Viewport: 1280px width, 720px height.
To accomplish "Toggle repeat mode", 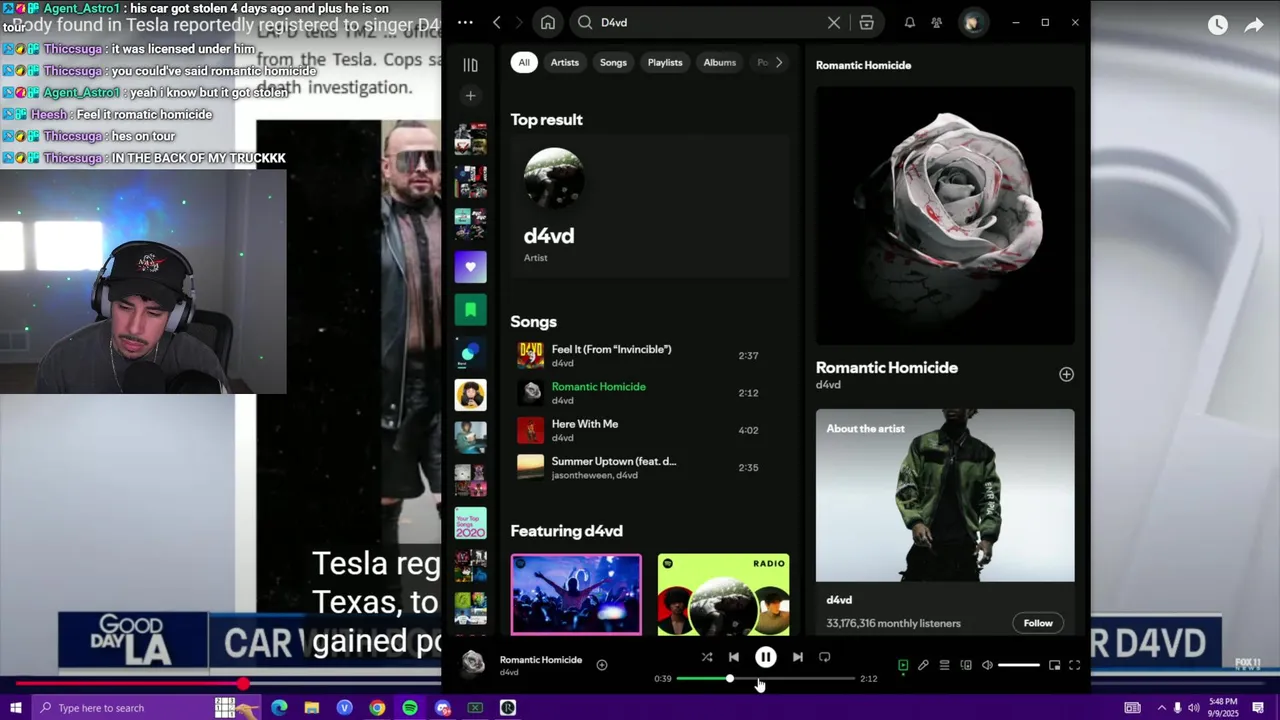I will pyautogui.click(x=825, y=657).
